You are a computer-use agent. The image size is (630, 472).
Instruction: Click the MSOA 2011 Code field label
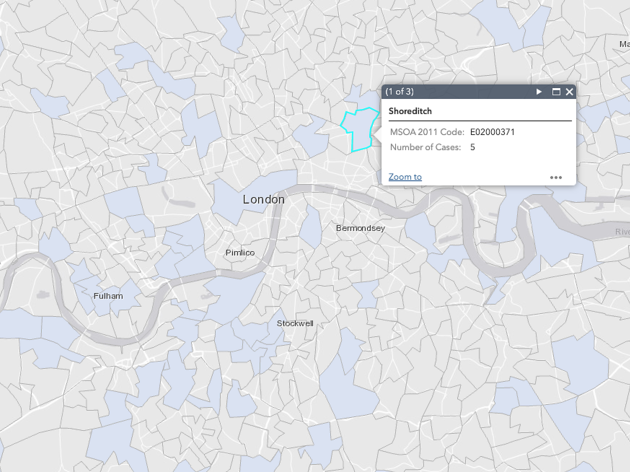(x=427, y=132)
